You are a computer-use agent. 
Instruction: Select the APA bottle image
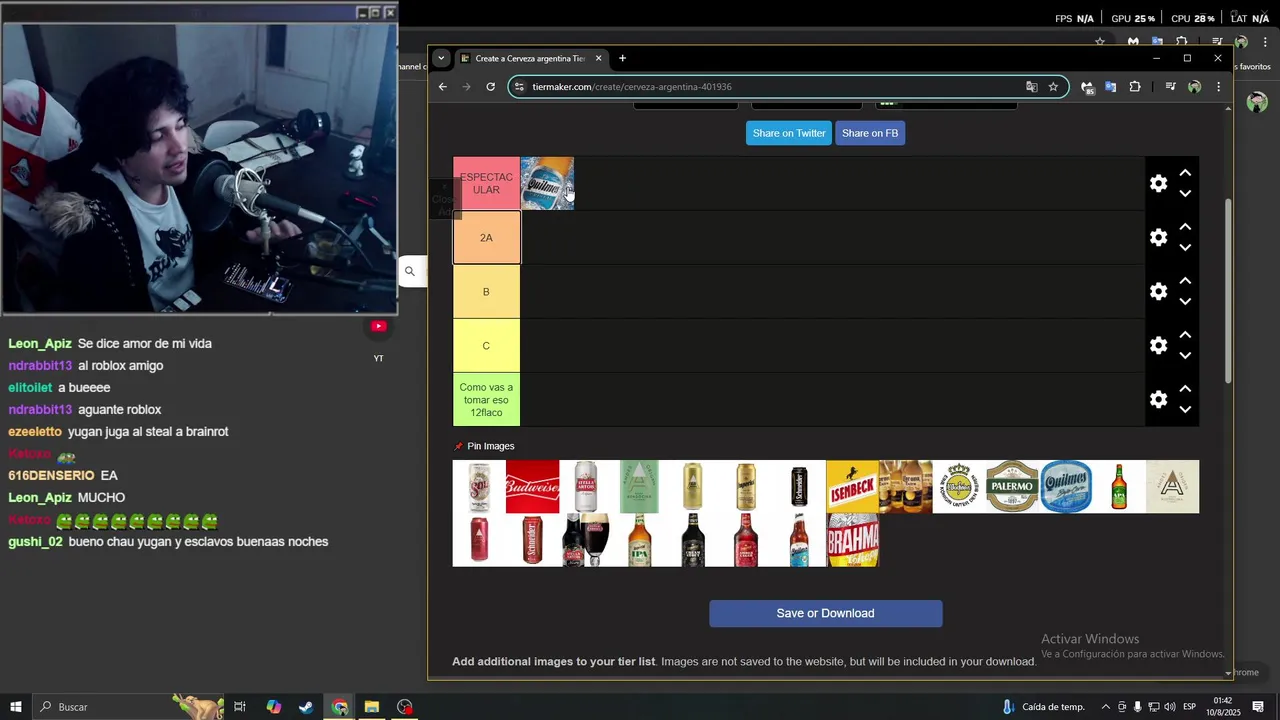pos(1119,487)
